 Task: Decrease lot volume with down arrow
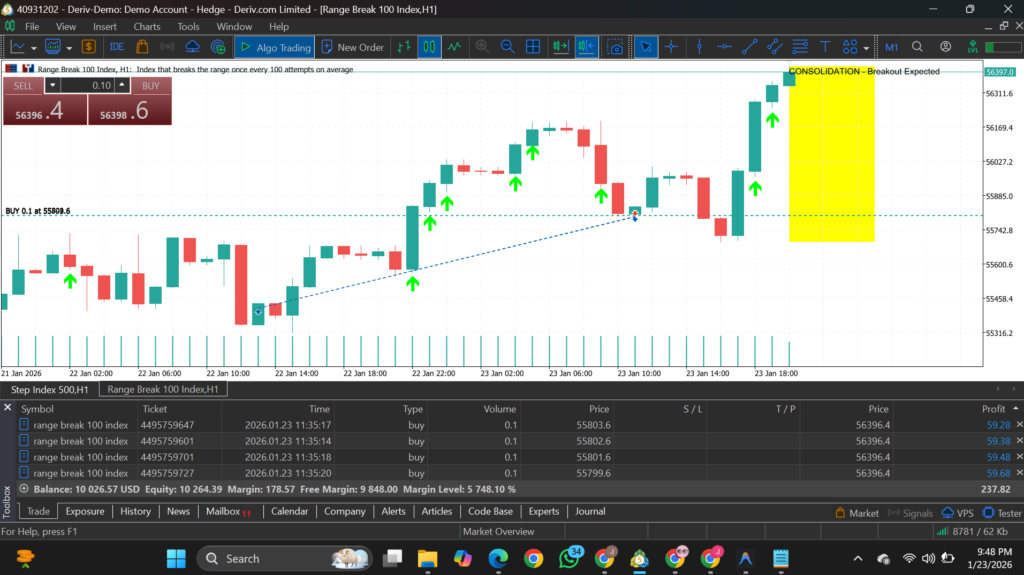click(52, 86)
